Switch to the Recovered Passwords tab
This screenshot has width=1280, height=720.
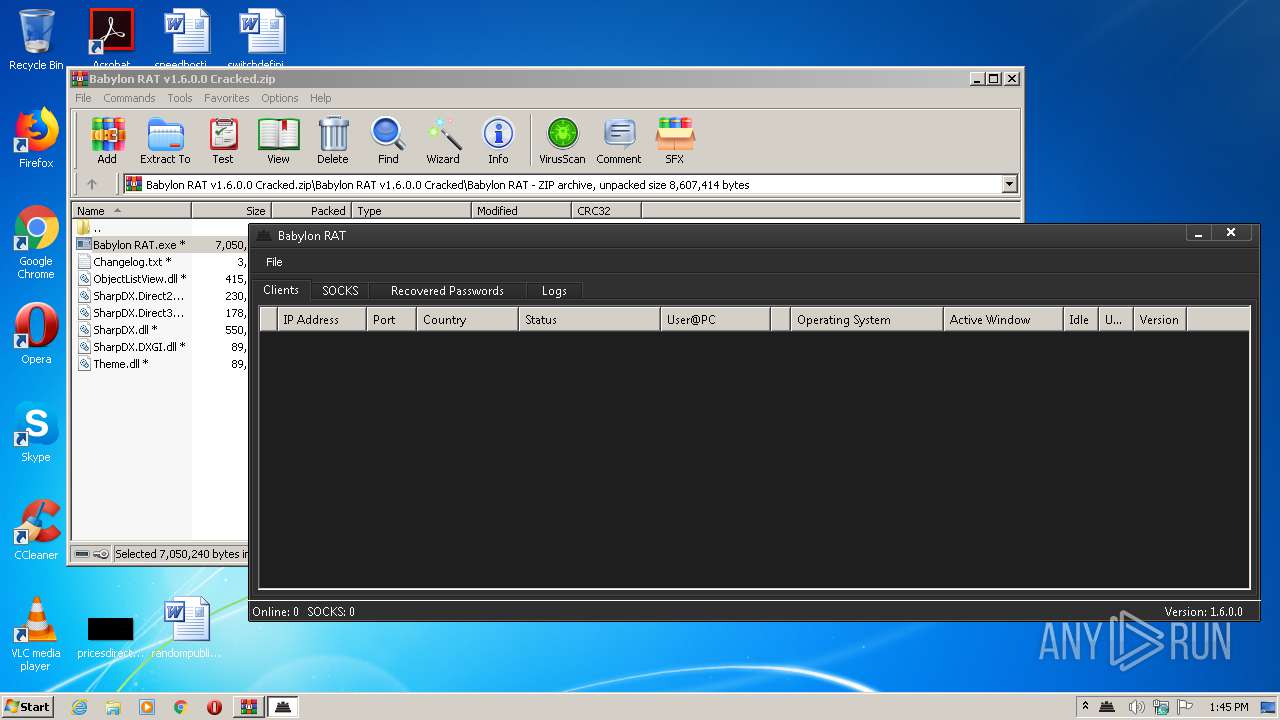[447, 291]
